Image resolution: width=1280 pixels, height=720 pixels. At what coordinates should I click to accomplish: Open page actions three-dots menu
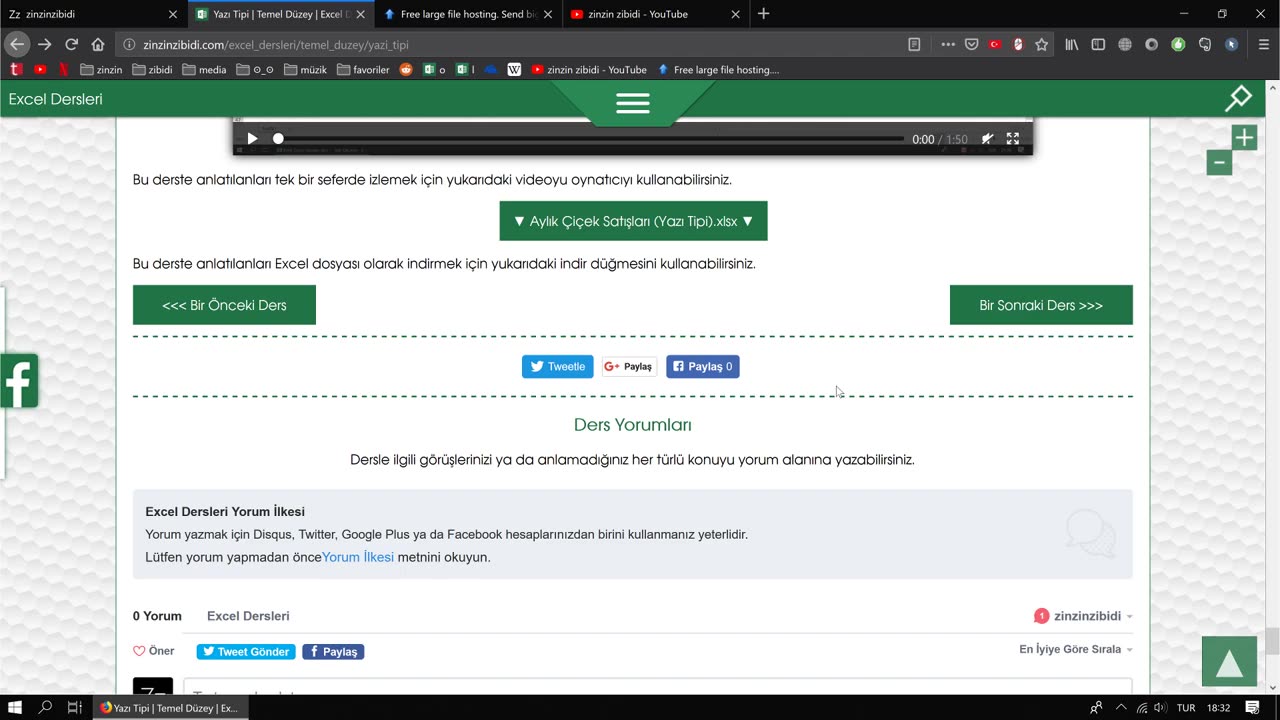948,44
